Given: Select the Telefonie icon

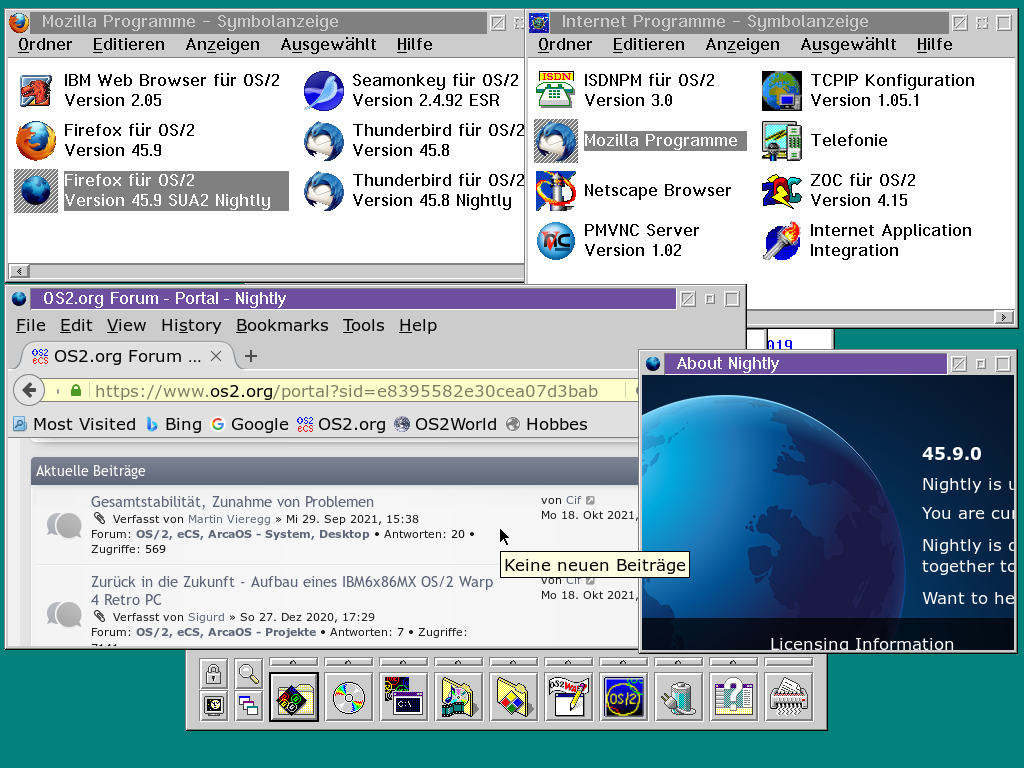Looking at the screenshot, I should click(x=782, y=140).
